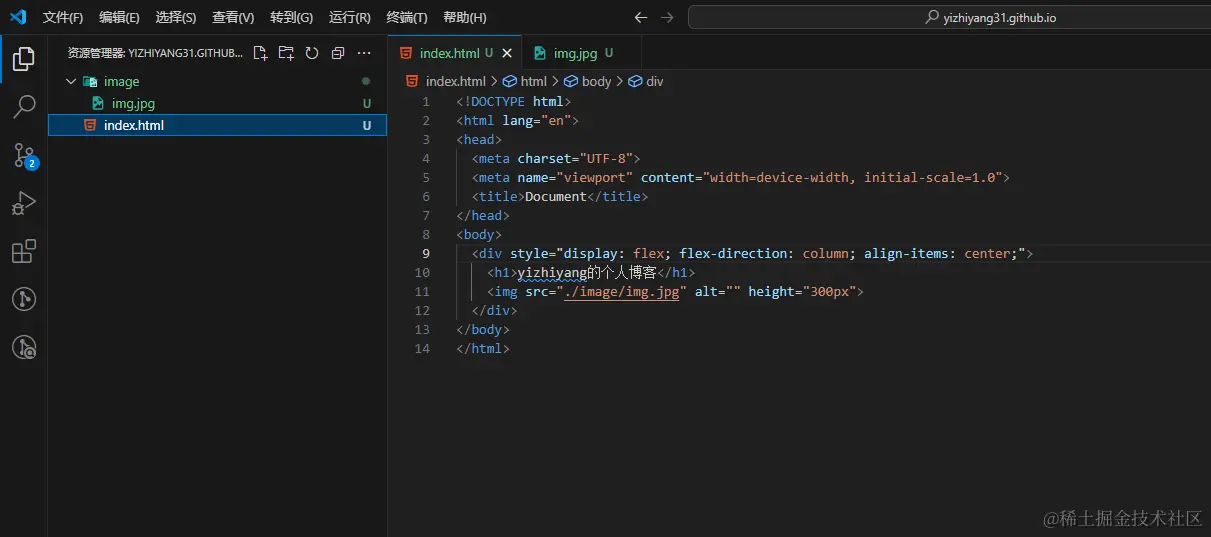The height and width of the screenshot is (537, 1211).
Task: Open the 转到(G) menu
Action: [291, 17]
